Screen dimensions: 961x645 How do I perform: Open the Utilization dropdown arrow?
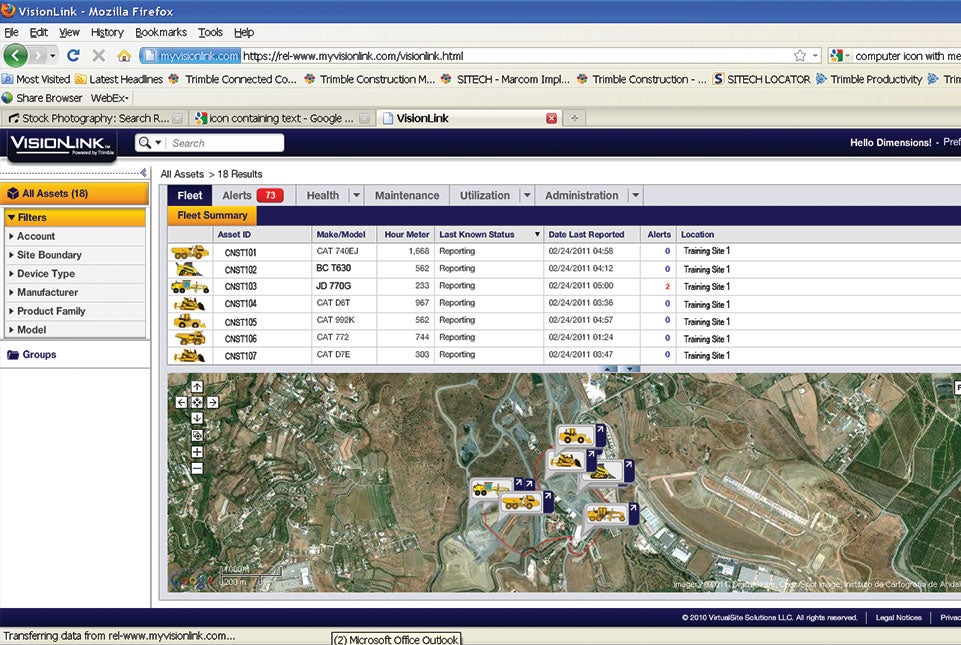526,196
